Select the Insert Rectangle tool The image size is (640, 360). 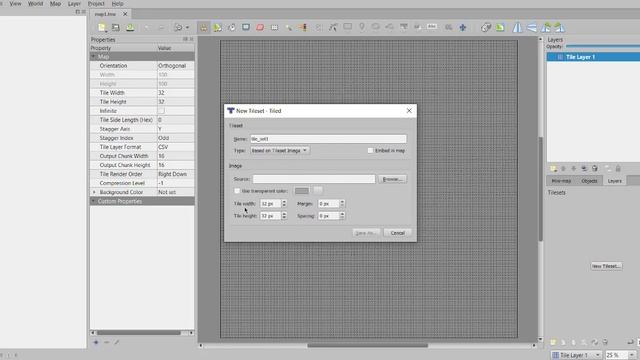(347, 27)
